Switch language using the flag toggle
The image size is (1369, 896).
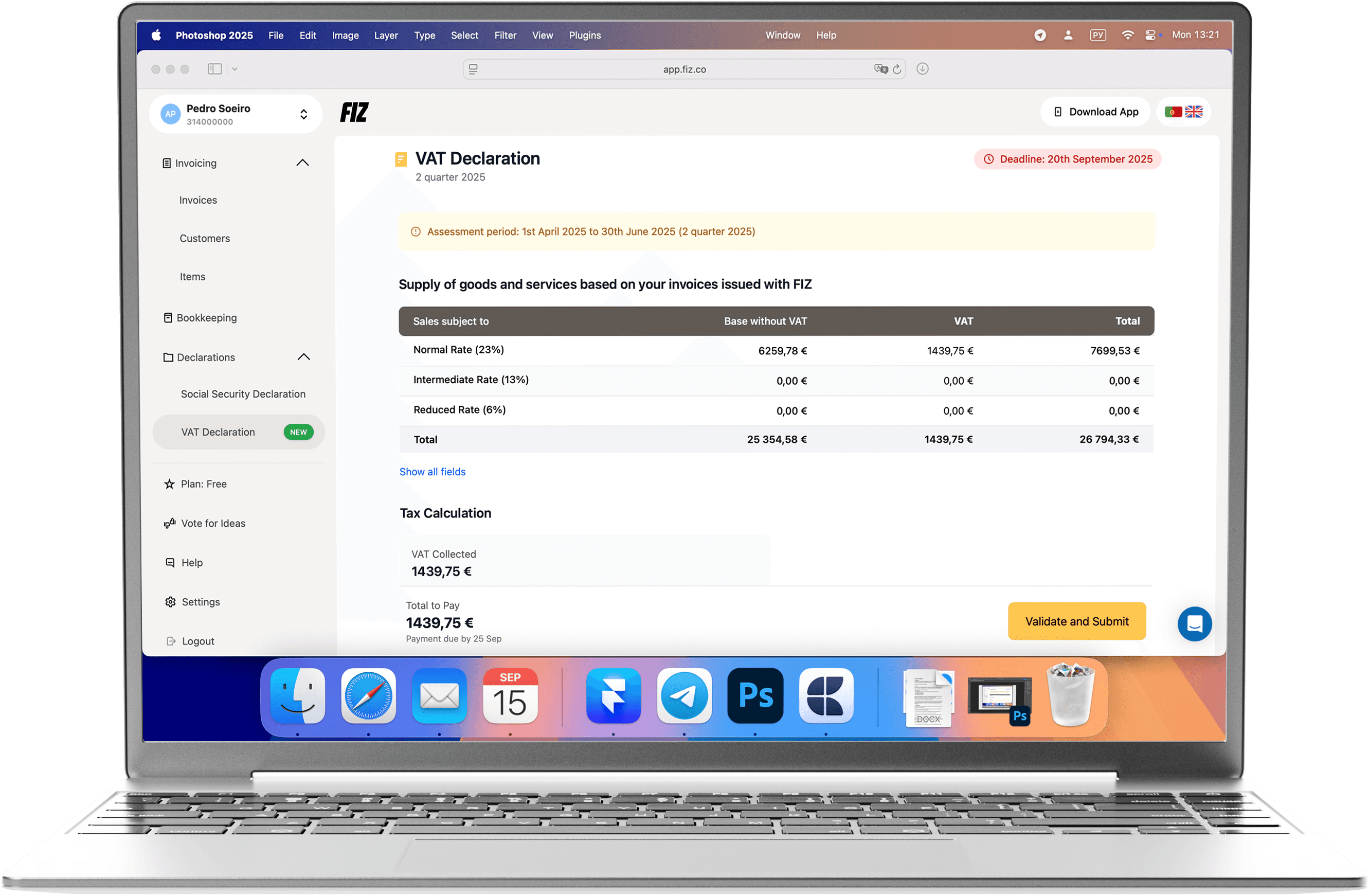click(1183, 112)
